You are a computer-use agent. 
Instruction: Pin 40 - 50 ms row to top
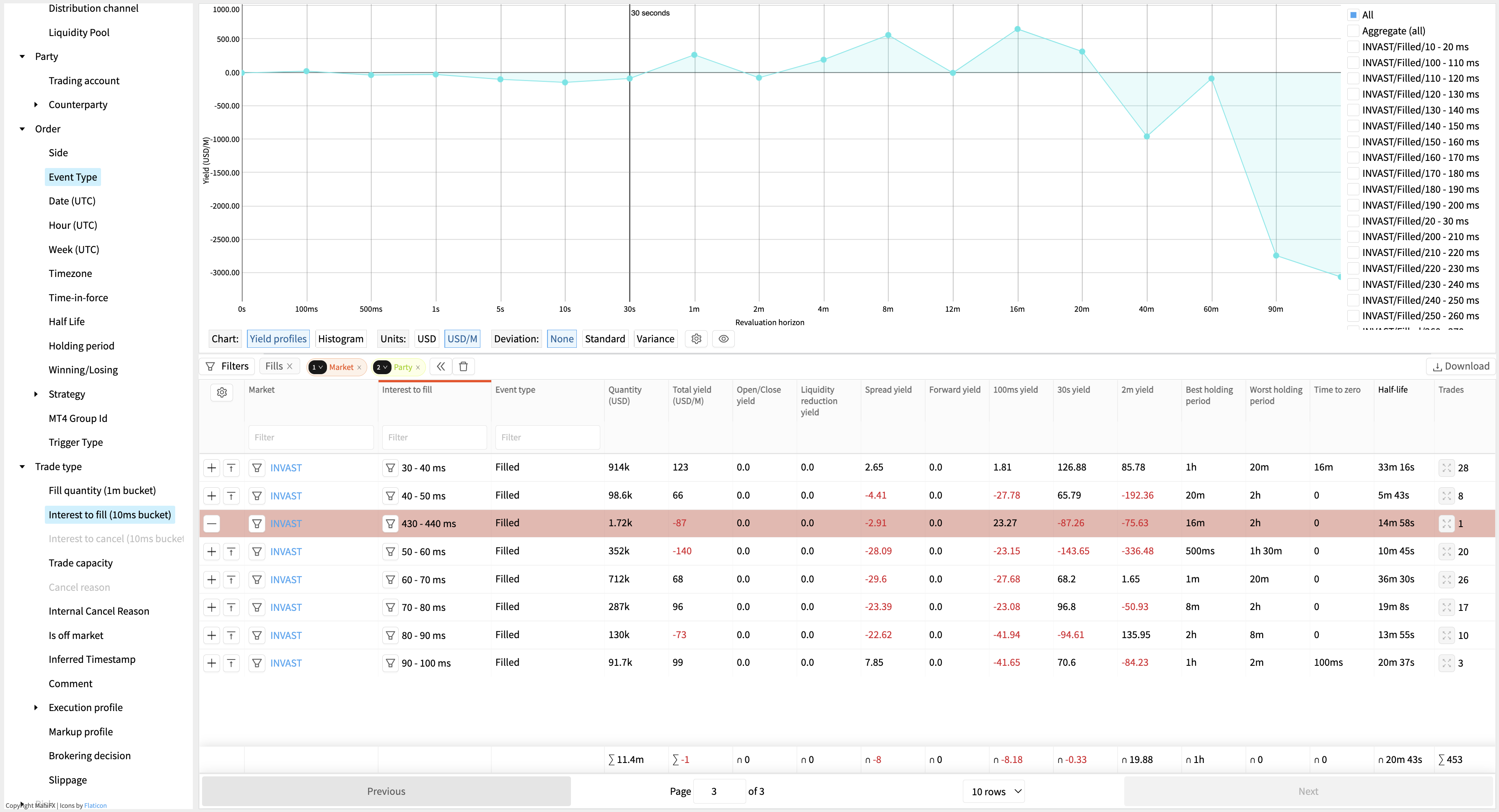pos(231,496)
